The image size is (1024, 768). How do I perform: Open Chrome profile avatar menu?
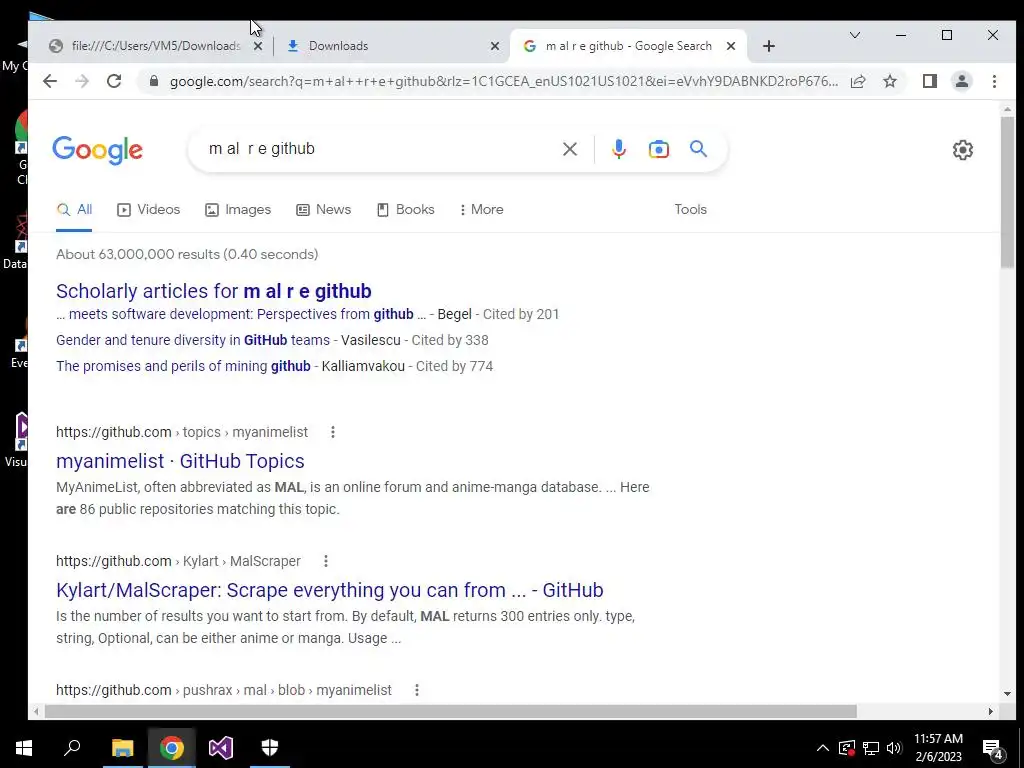point(961,81)
